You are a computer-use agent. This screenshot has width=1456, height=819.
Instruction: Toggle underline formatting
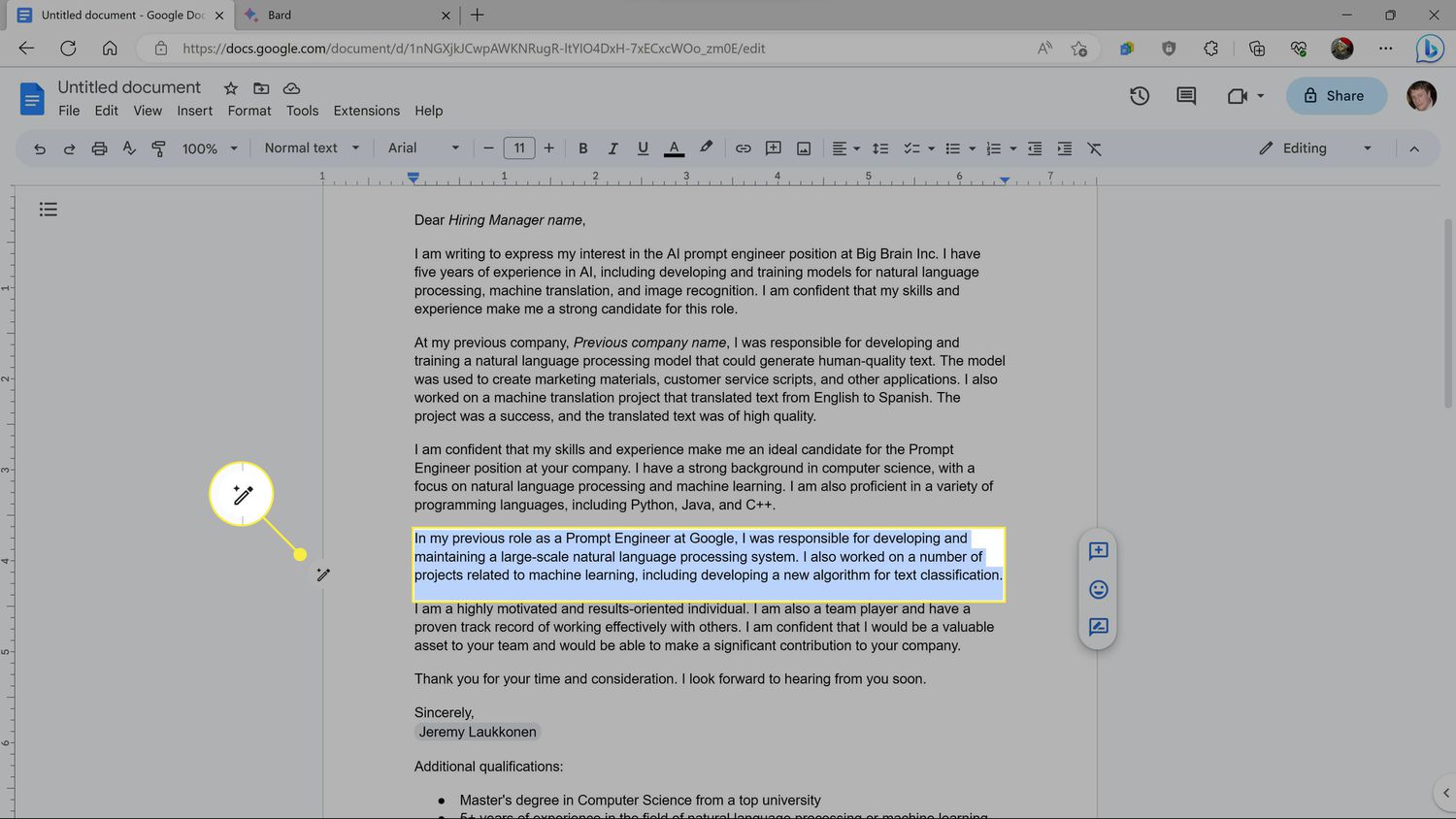click(643, 148)
